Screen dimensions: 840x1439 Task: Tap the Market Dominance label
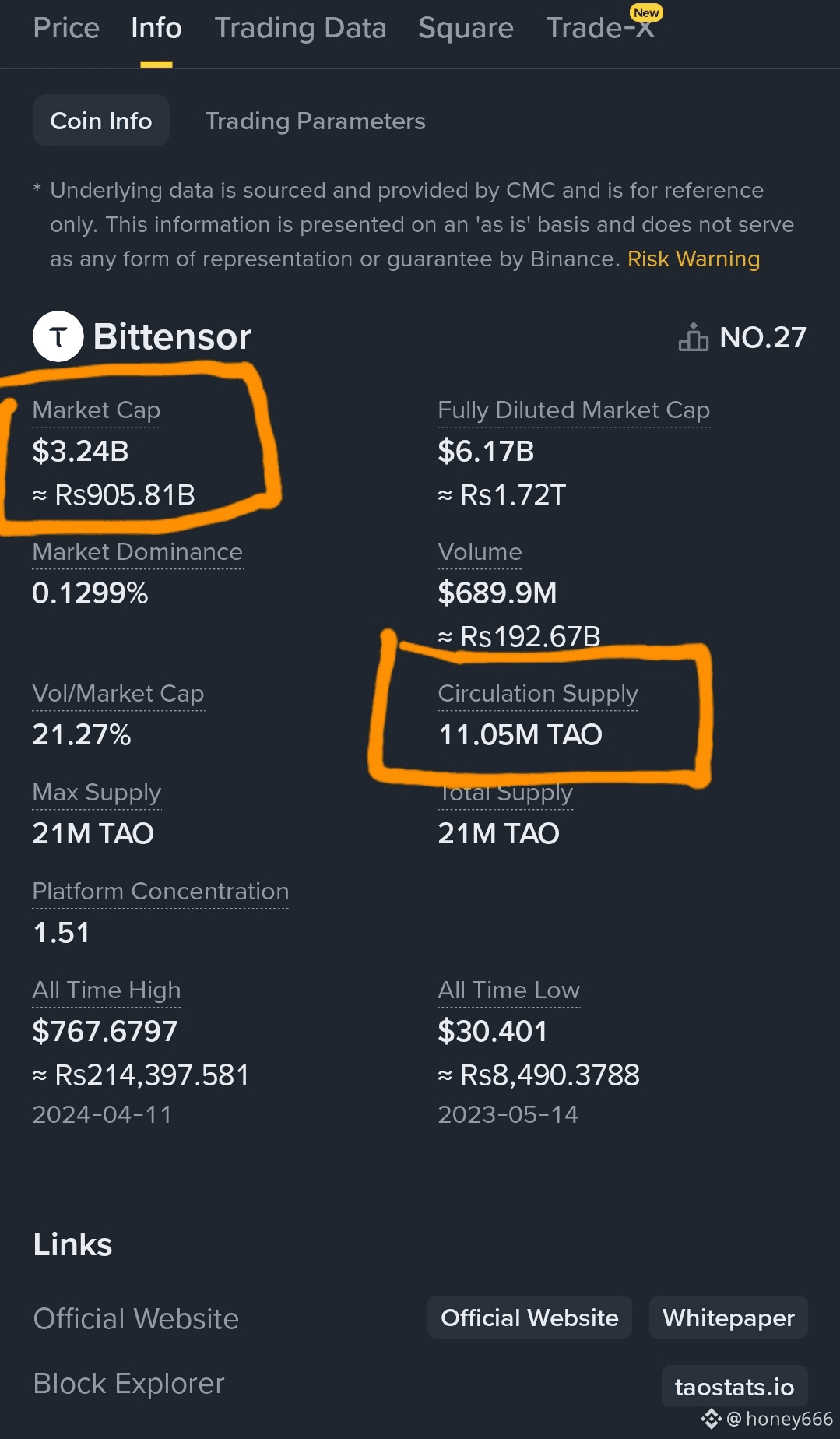pyautogui.click(x=138, y=552)
